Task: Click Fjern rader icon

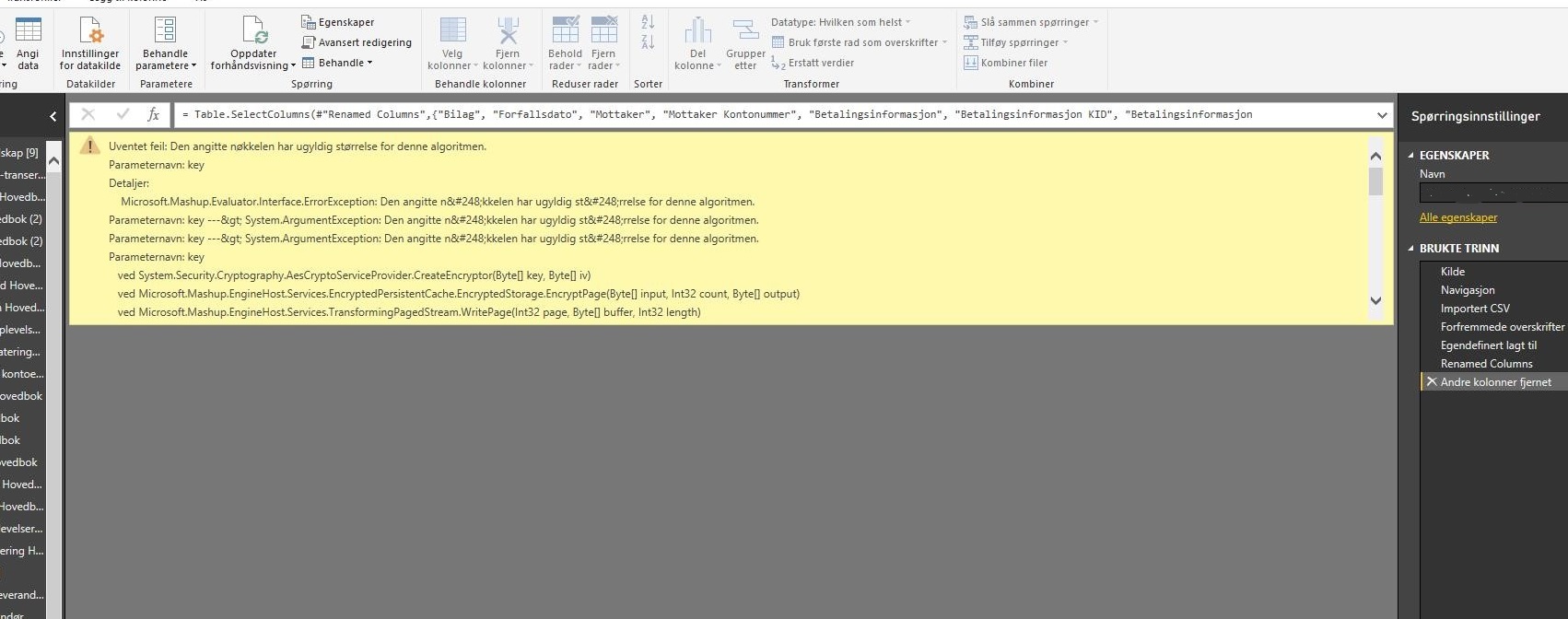Action: pyautogui.click(x=604, y=29)
